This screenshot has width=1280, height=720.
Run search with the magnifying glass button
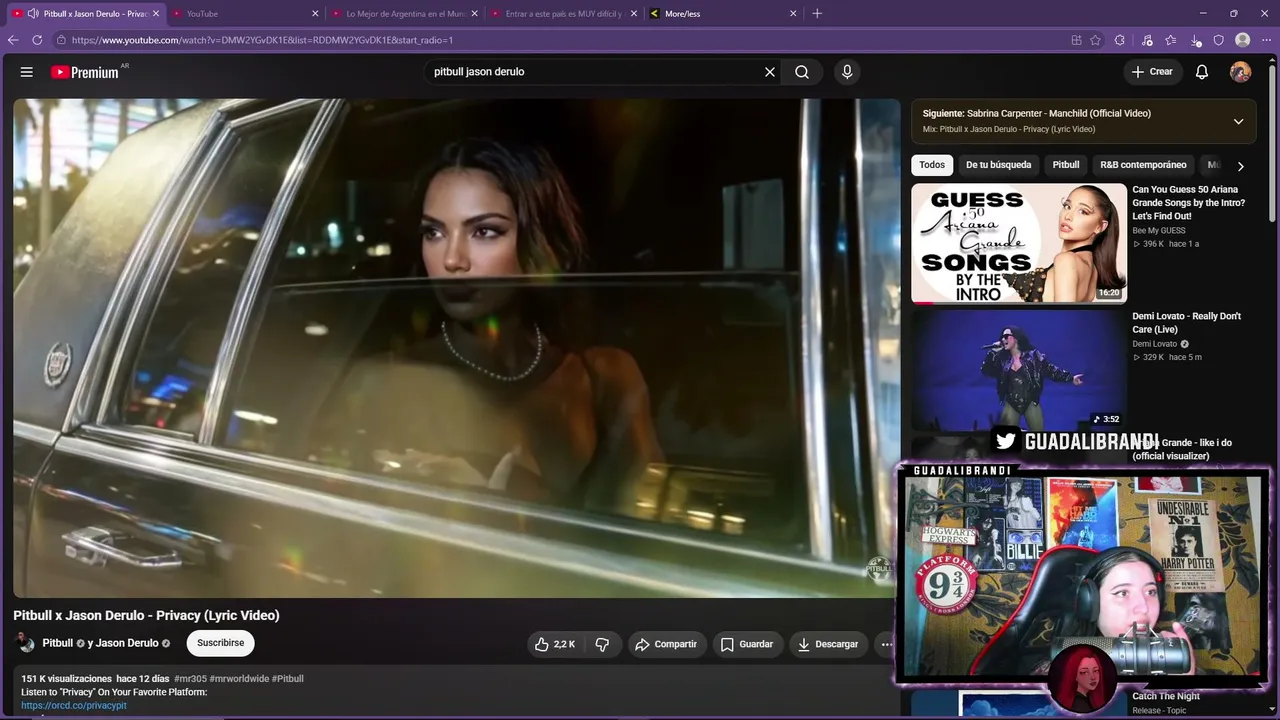click(802, 72)
